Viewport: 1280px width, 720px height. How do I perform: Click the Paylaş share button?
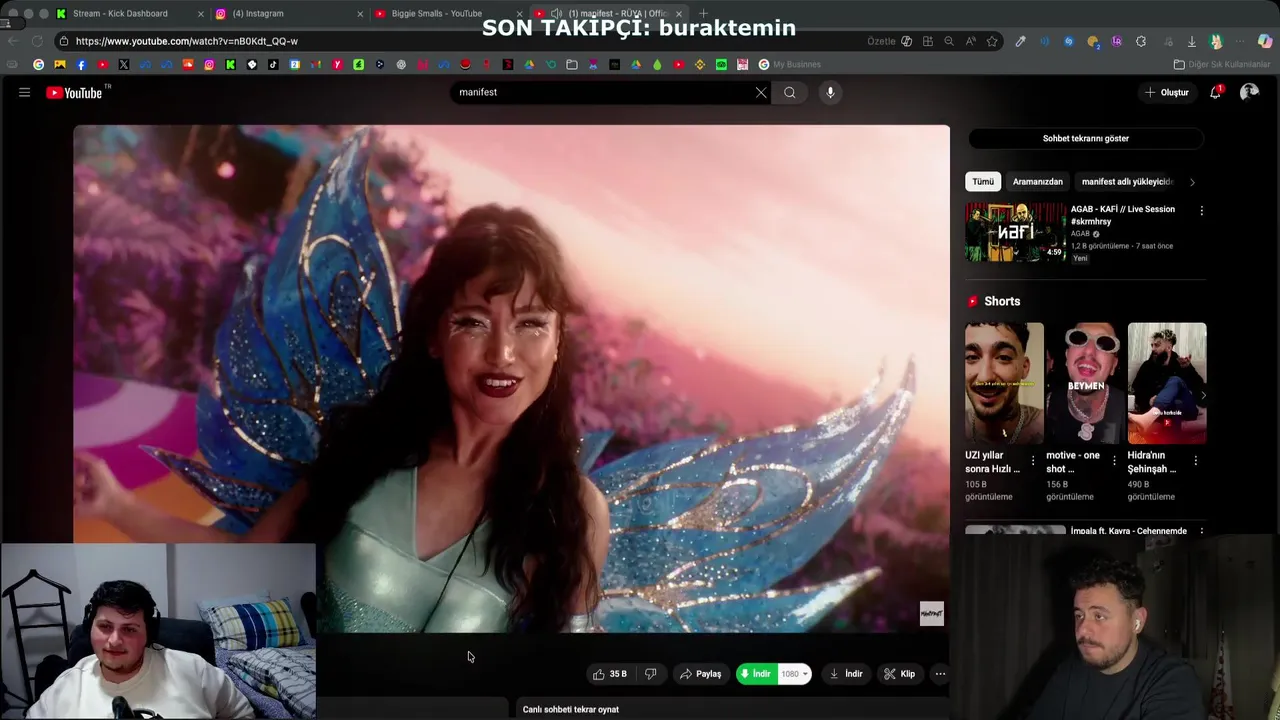[700, 674]
